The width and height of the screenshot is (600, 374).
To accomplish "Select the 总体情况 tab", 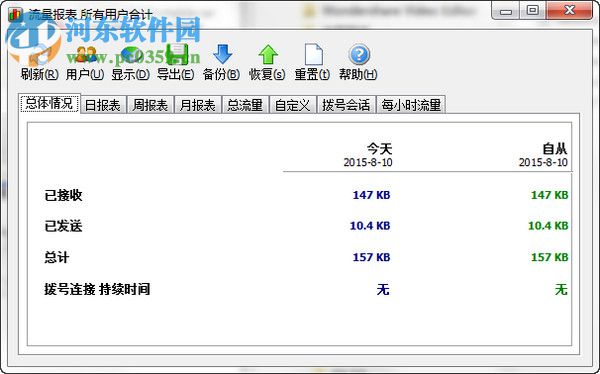I will point(49,104).
